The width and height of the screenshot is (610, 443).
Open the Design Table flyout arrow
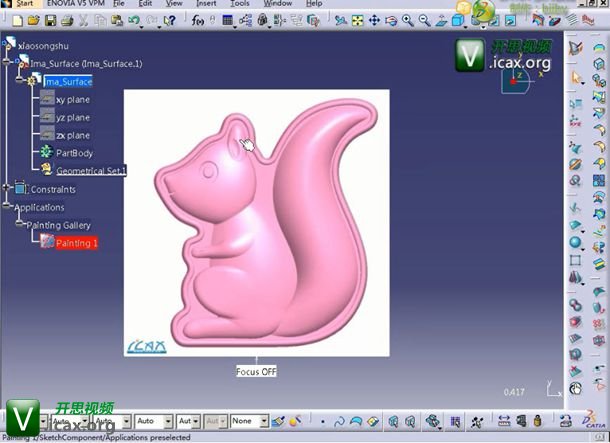pyautogui.click(x=235, y=27)
